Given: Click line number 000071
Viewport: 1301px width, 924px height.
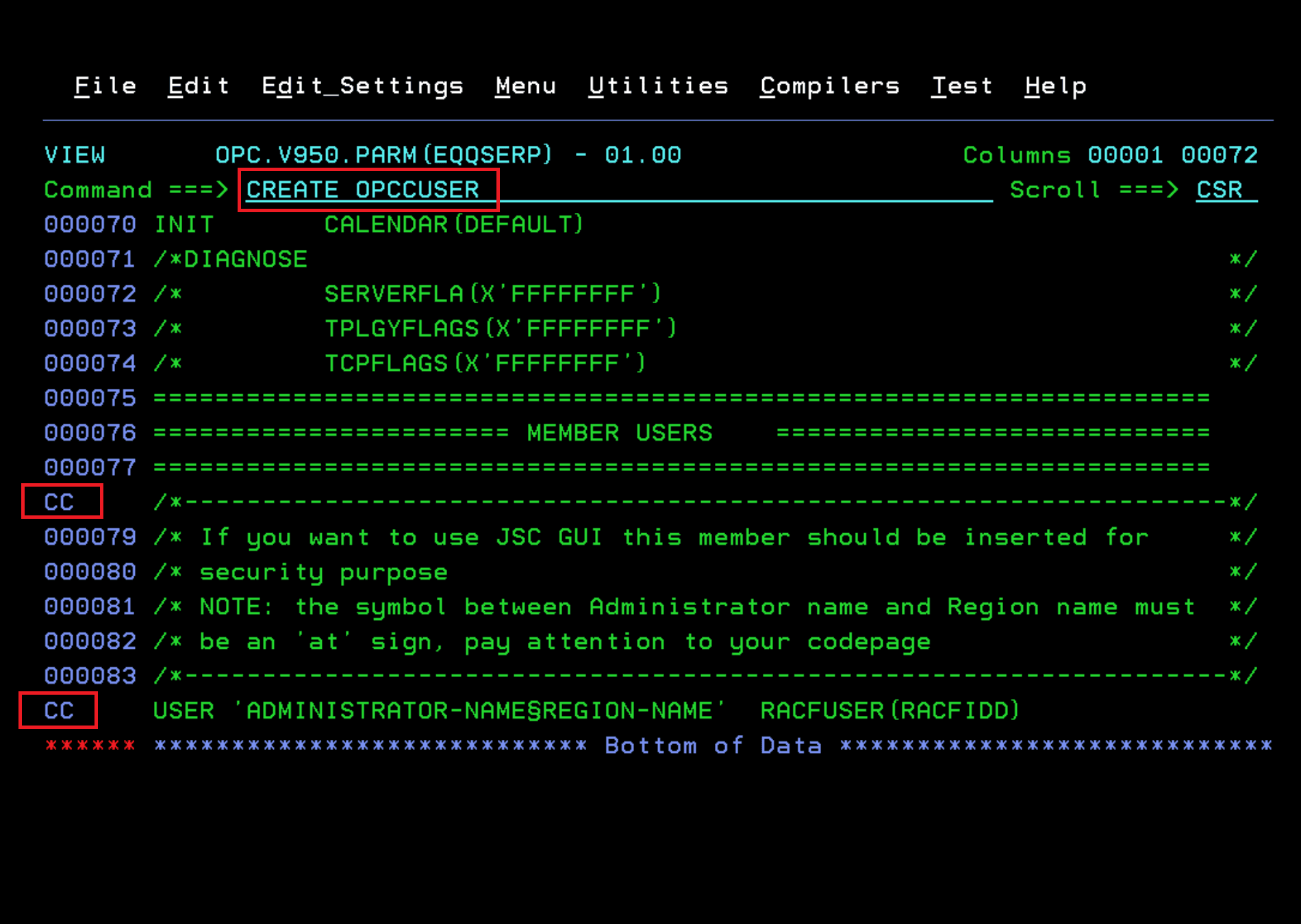Looking at the screenshot, I should tap(90, 259).
